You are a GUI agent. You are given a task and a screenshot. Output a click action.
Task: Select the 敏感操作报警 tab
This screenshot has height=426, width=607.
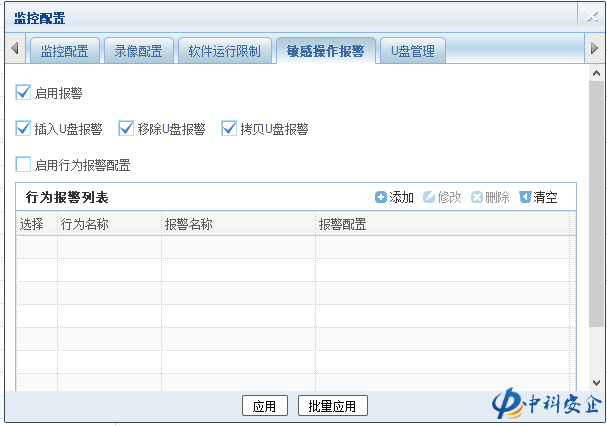pos(326,50)
